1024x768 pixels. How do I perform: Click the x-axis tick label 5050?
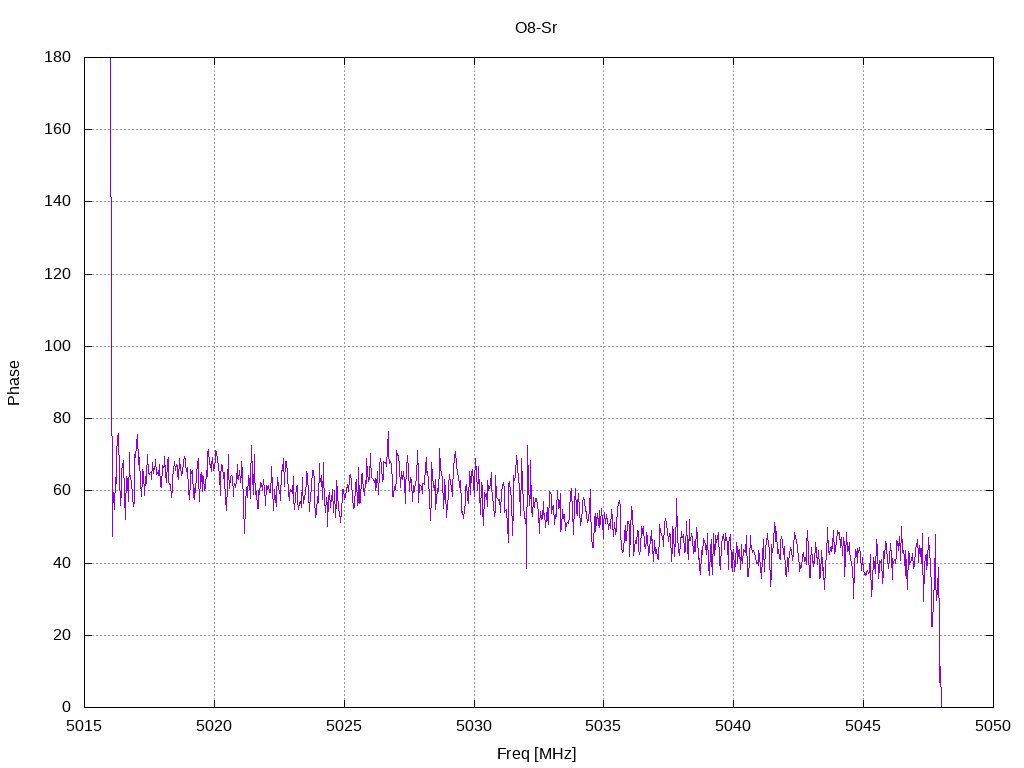993,726
